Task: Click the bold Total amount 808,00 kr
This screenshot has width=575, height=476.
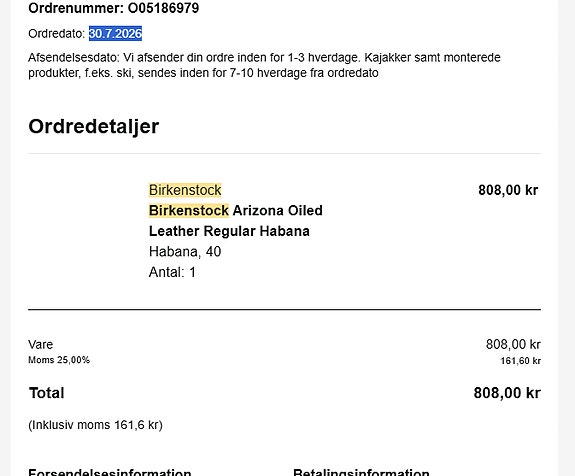Action: pos(507,393)
